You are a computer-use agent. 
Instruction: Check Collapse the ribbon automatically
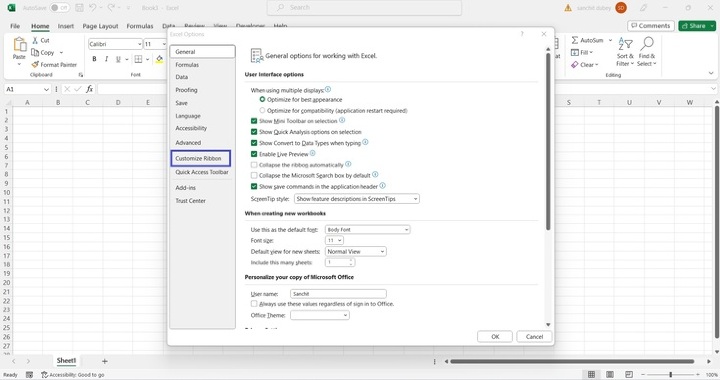[x=254, y=164]
